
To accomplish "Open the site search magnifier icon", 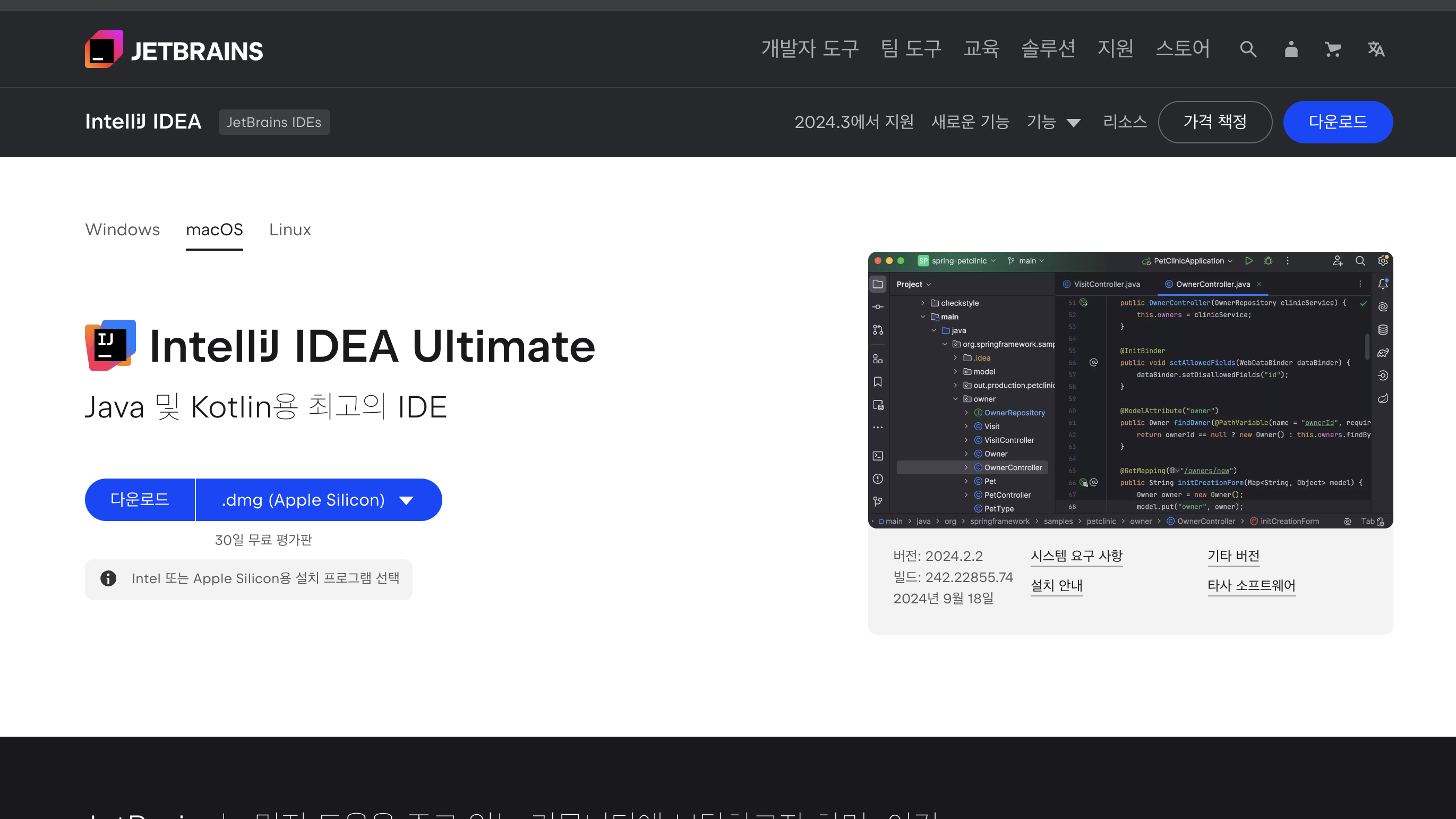I will coord(1248,49).
